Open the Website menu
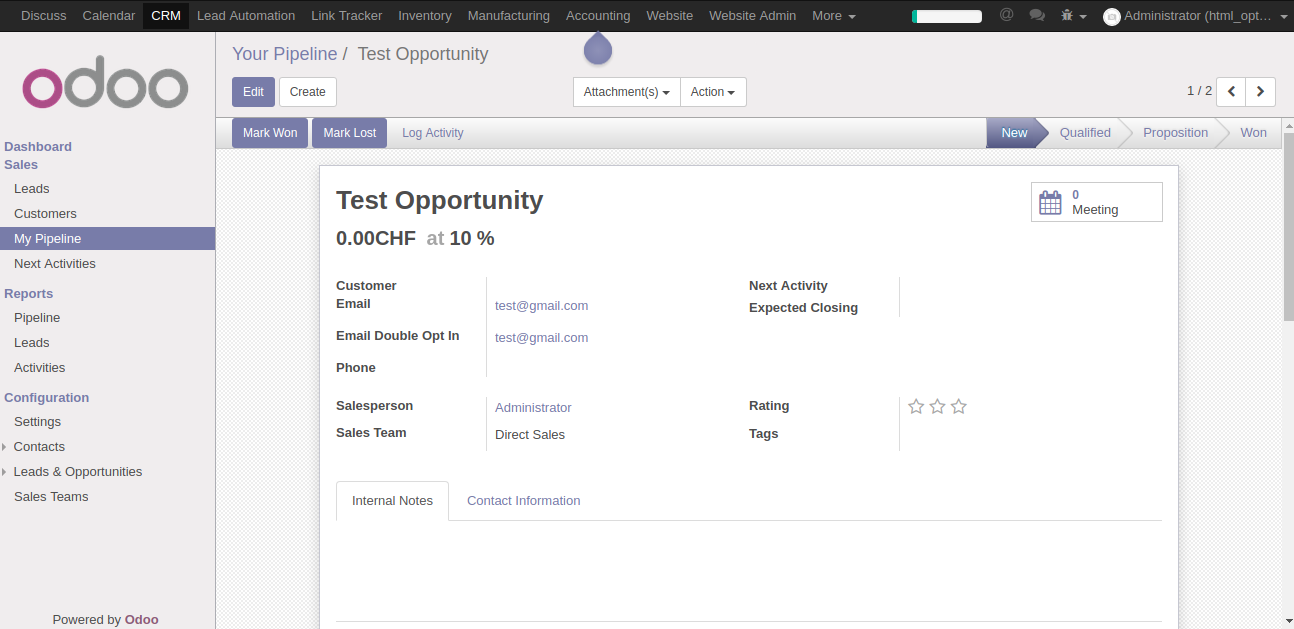1294x629 pixels. click(670, 16)
